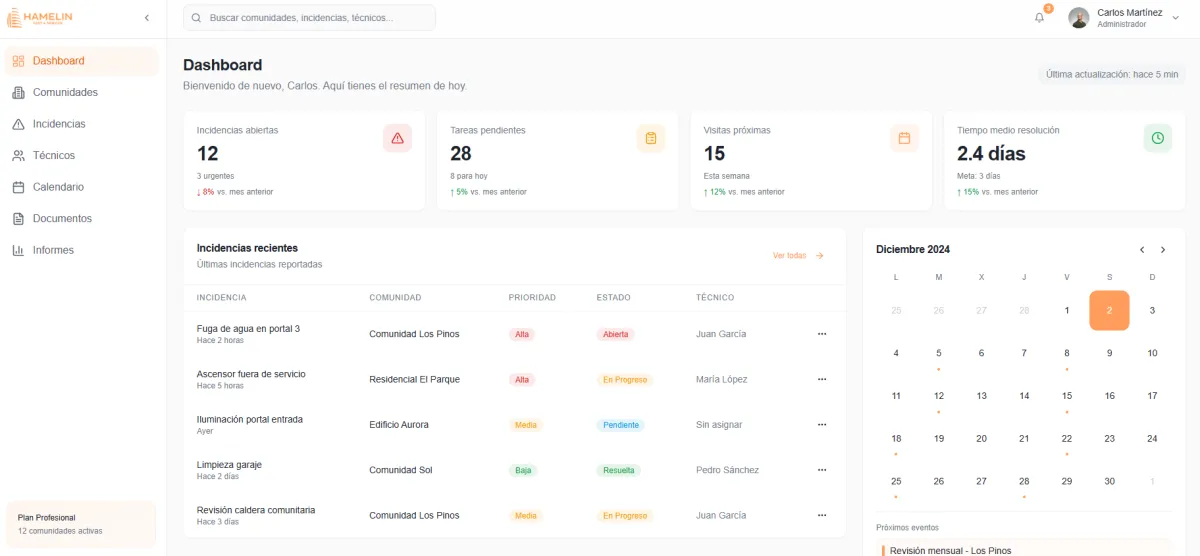Click the Informes bar chart icon
The height and width of the screenshot is (556, 1200).
tap(18, 250)
